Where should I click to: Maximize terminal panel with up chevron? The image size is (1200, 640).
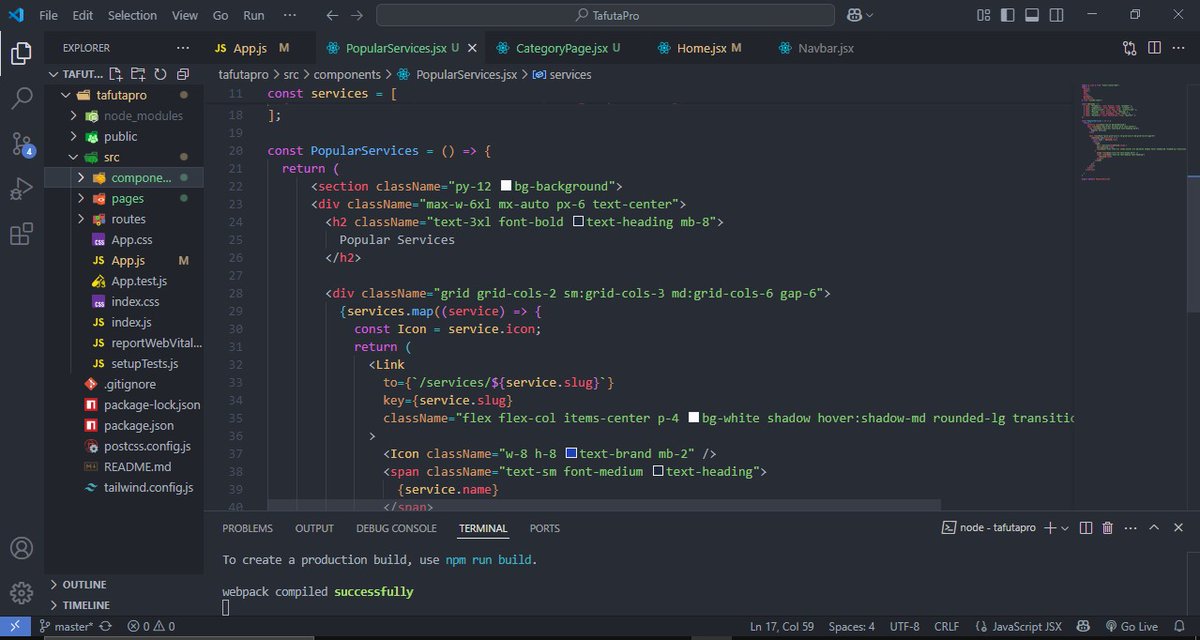pos(1154,528)
